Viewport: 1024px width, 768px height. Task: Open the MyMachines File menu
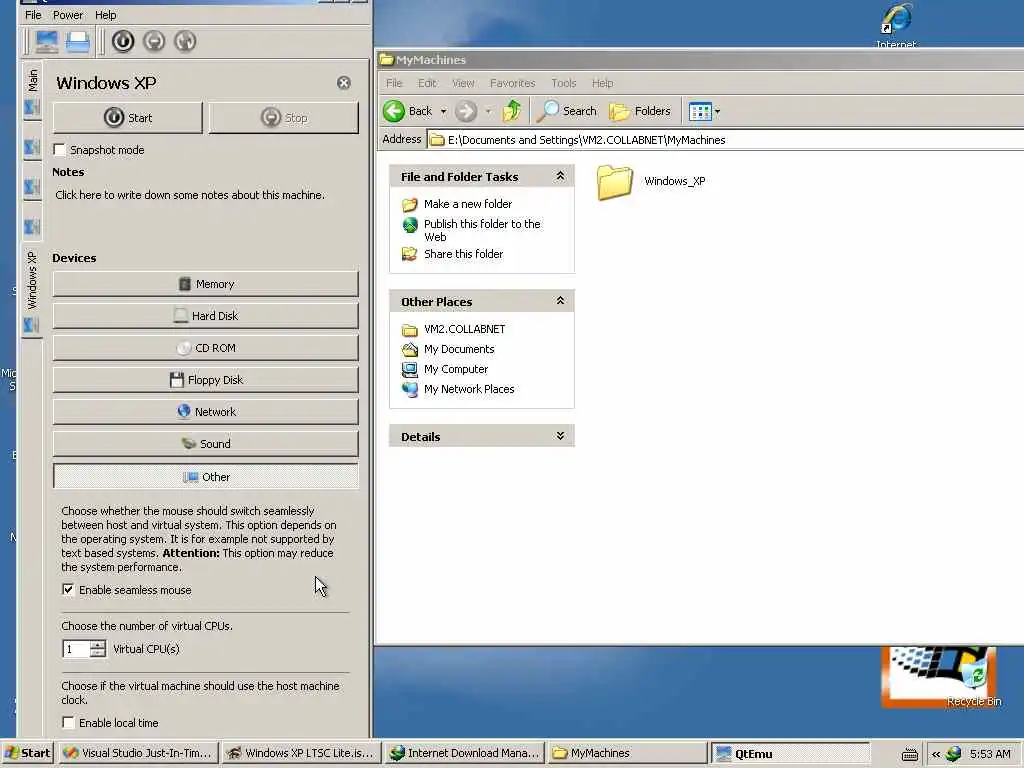pos(394,83)
